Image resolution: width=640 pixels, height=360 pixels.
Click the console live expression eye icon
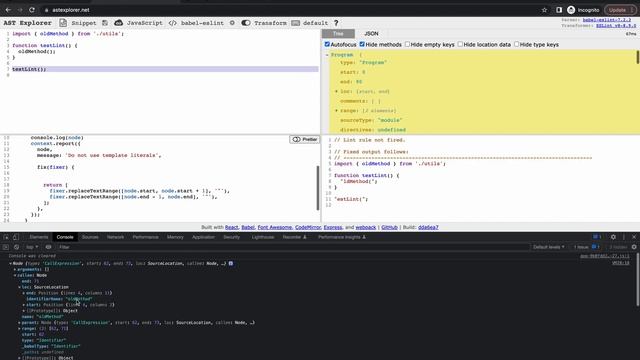[x=48, y=247]
